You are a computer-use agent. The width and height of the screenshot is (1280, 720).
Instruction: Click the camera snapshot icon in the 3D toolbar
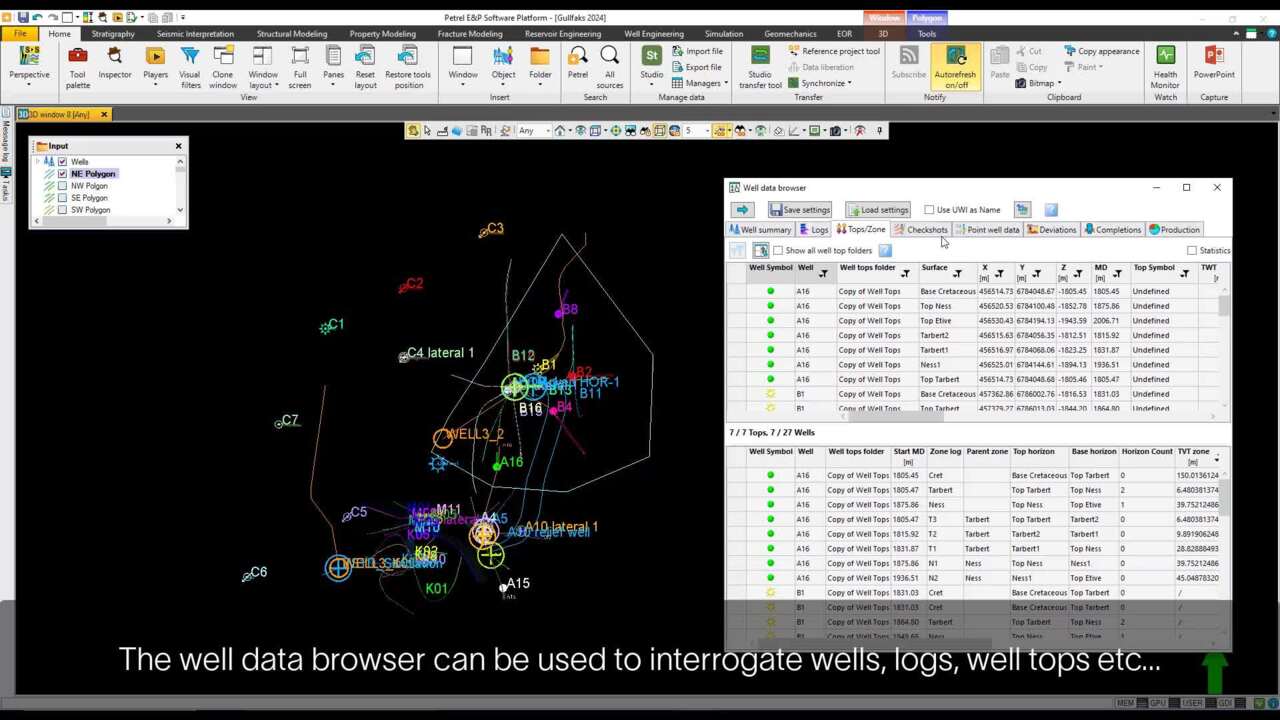pos(835,131)
